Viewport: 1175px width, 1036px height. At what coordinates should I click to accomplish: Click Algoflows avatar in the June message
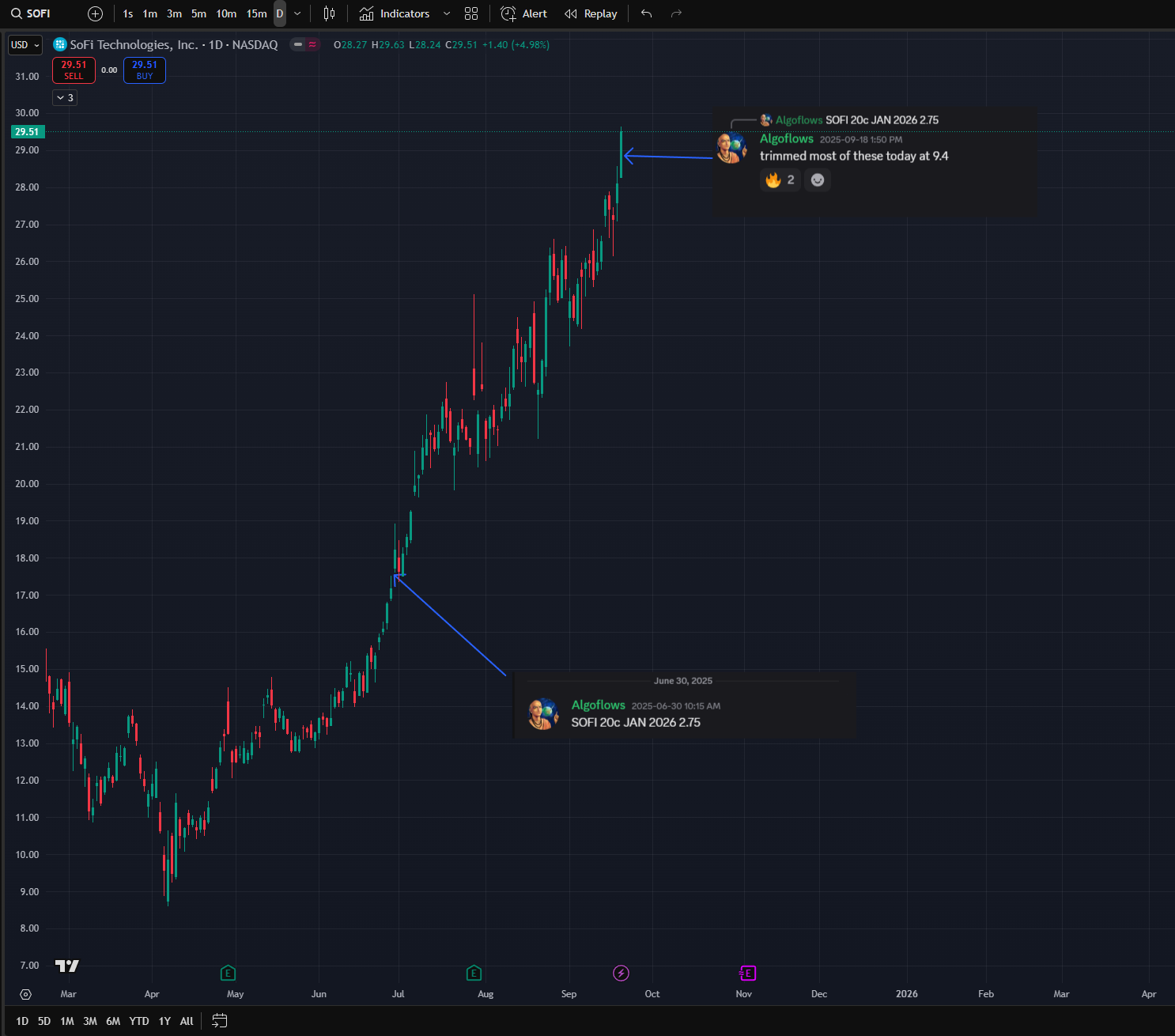coord(543,714)
